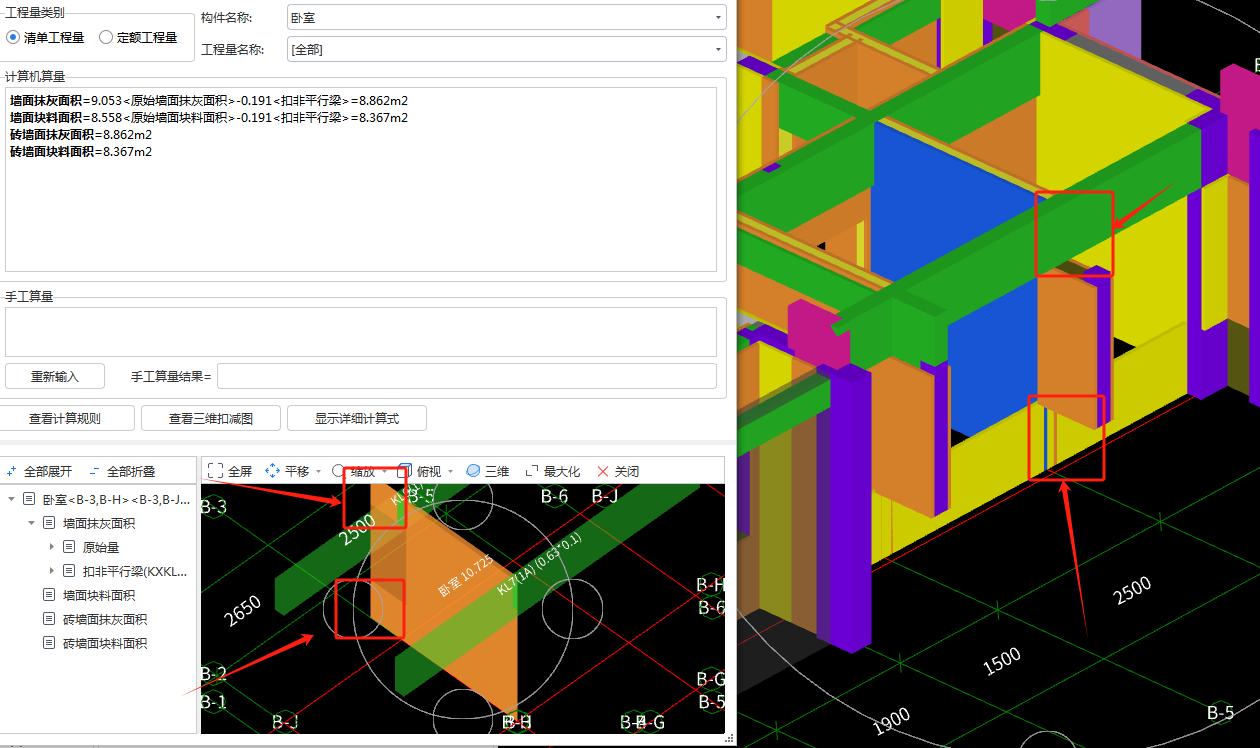Click the B-6 axis label at the viewer's top edge
Viewport: 1260px width, 748px height.
click(x=555, y=496)
